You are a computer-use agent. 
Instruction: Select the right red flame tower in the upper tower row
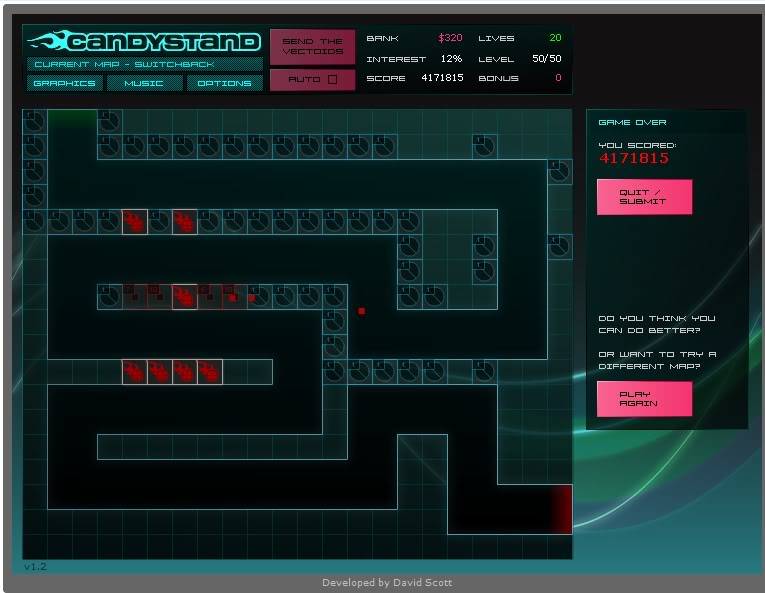pyautogui.click(x=185, y=222)
